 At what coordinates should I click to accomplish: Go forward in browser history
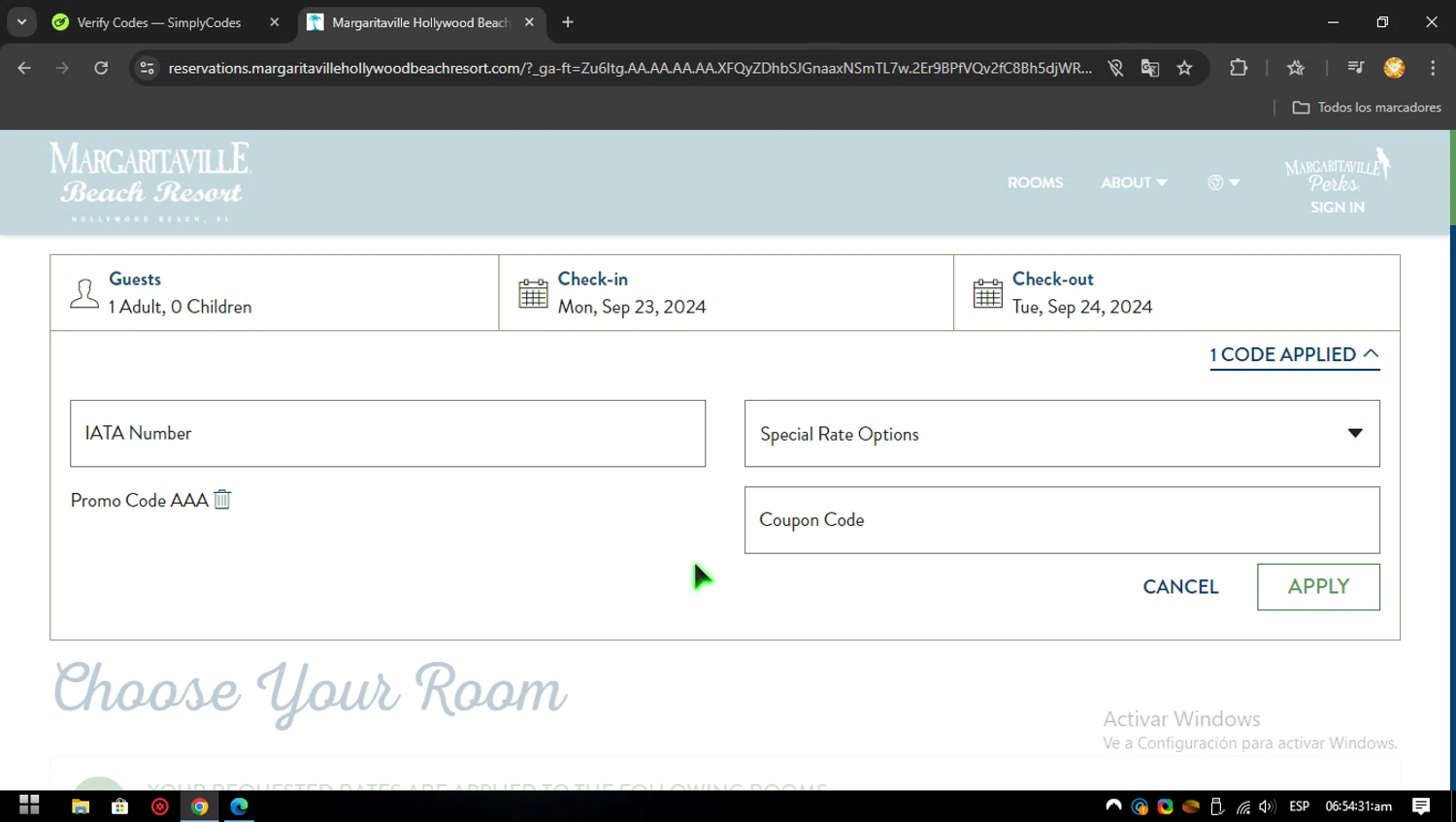(x=62, y=68)
